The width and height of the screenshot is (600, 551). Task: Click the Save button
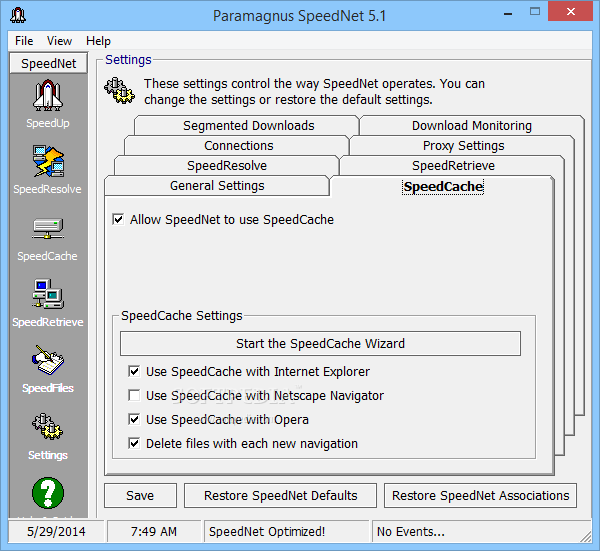[140, 496]
